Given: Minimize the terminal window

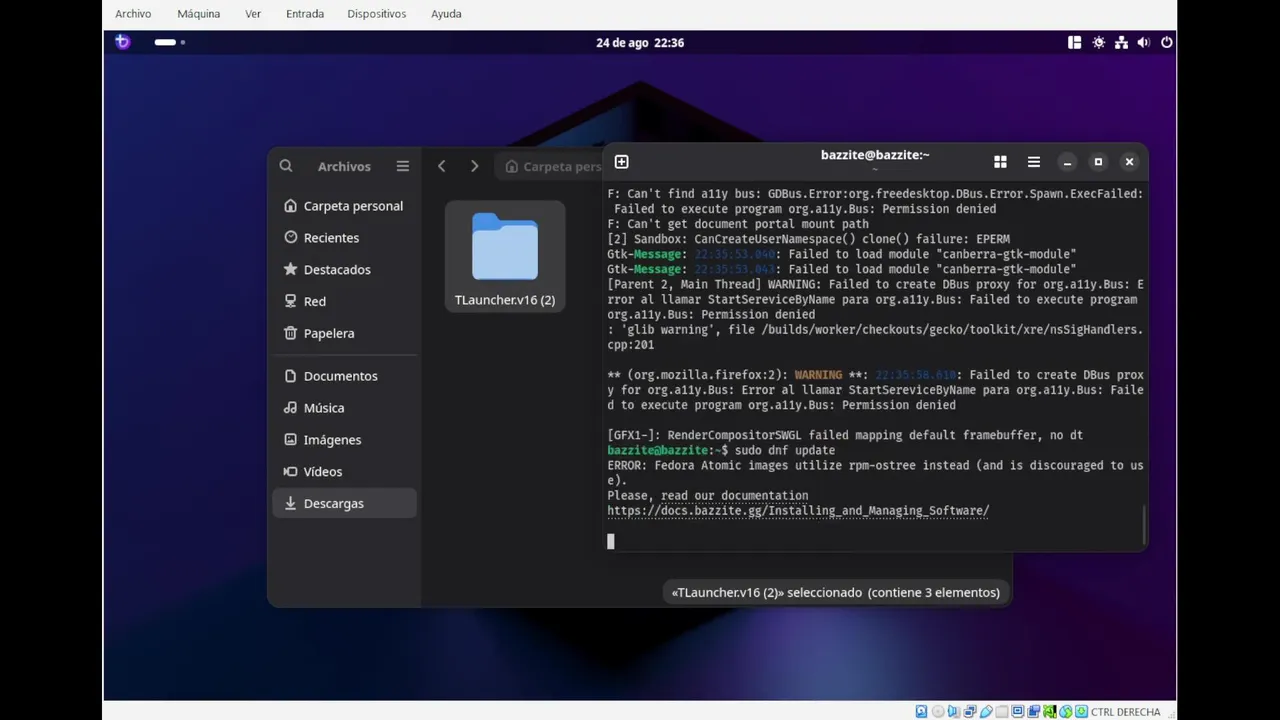Looking at the screenshot, I should coord(1067,162).
